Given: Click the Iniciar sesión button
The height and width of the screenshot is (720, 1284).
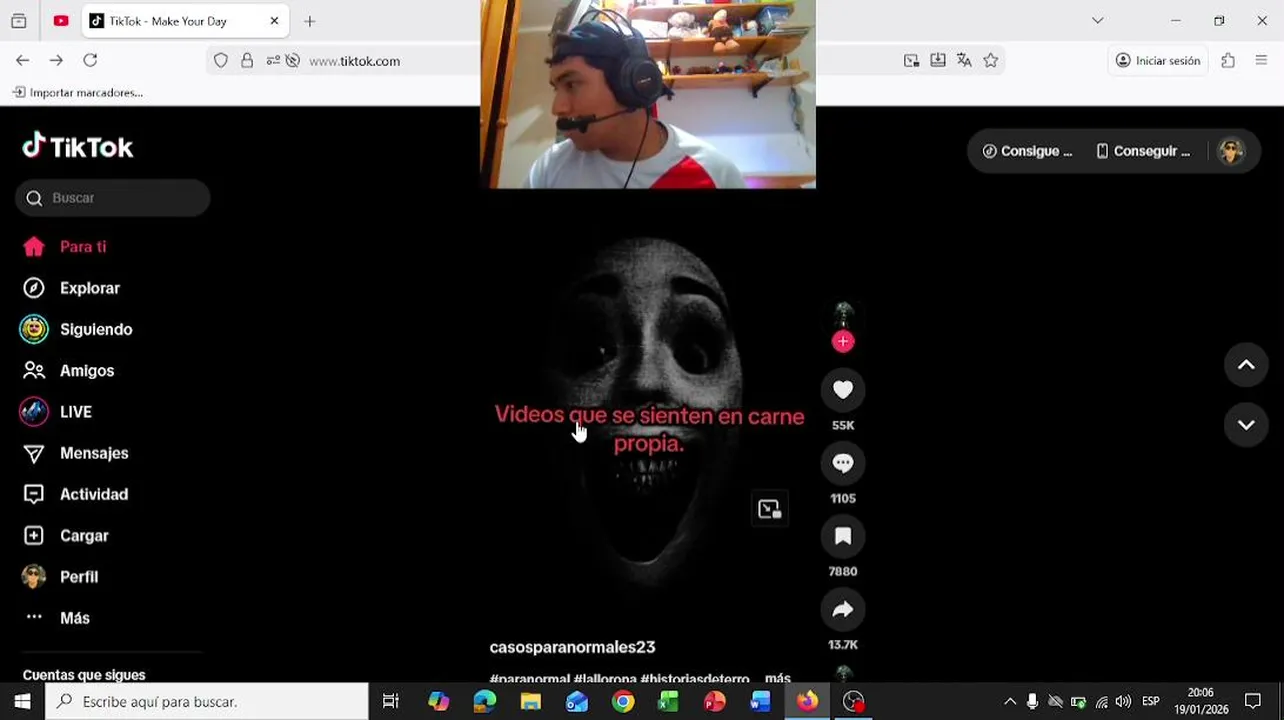Looking at the screenshot, I should coord(1157,61).
